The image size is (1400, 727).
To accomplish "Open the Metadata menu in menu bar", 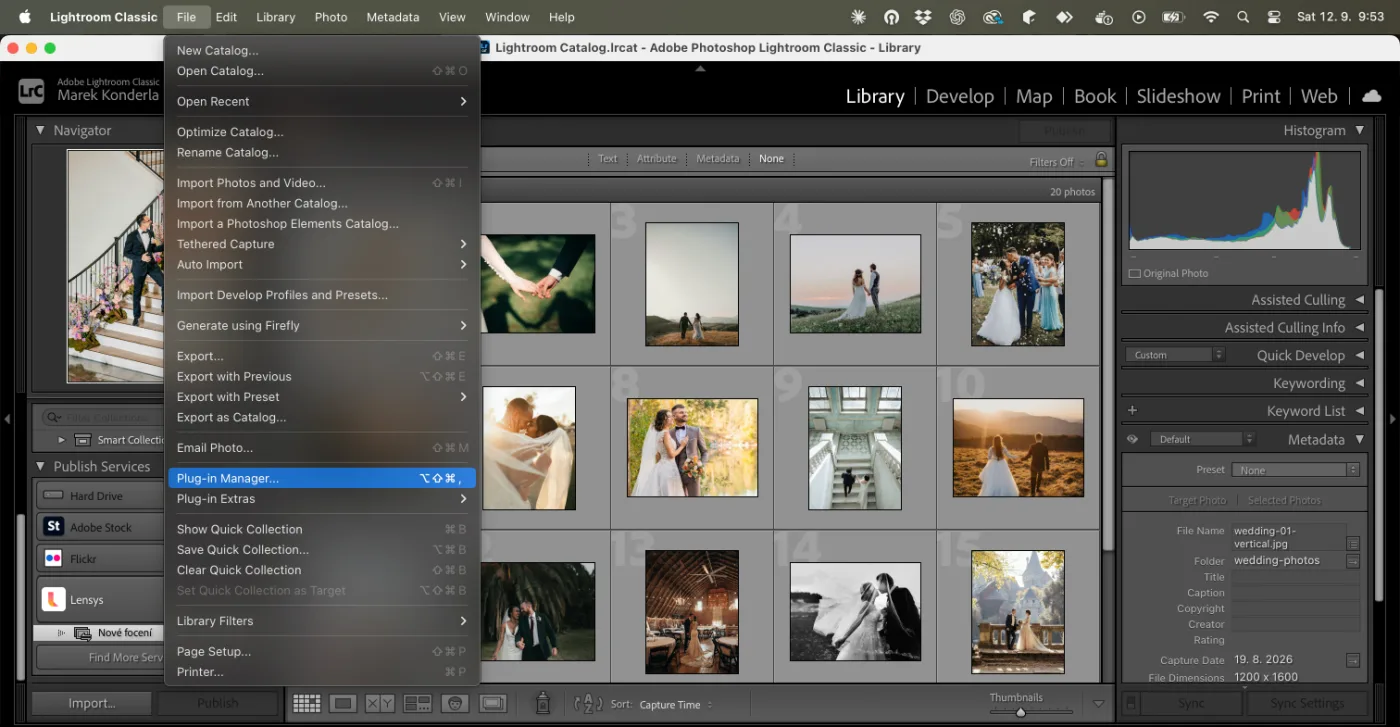I will point(393,17).
